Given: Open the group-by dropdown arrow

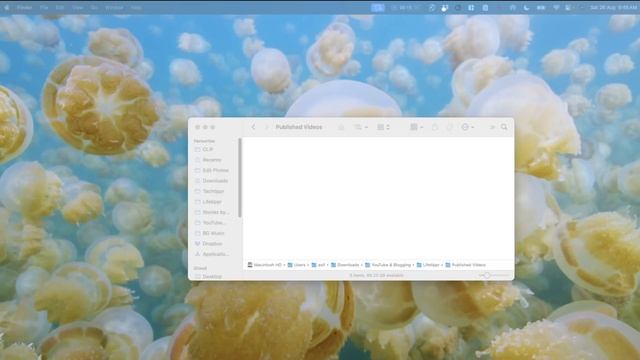Looking at the screenshot, I should coord(422,127).
